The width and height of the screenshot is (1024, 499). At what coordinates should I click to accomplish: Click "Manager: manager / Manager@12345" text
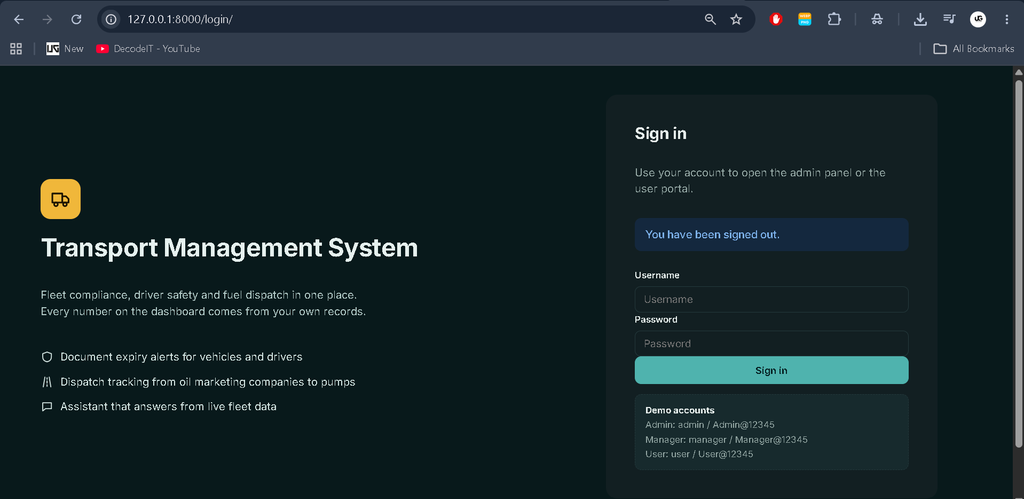point(726,440)
